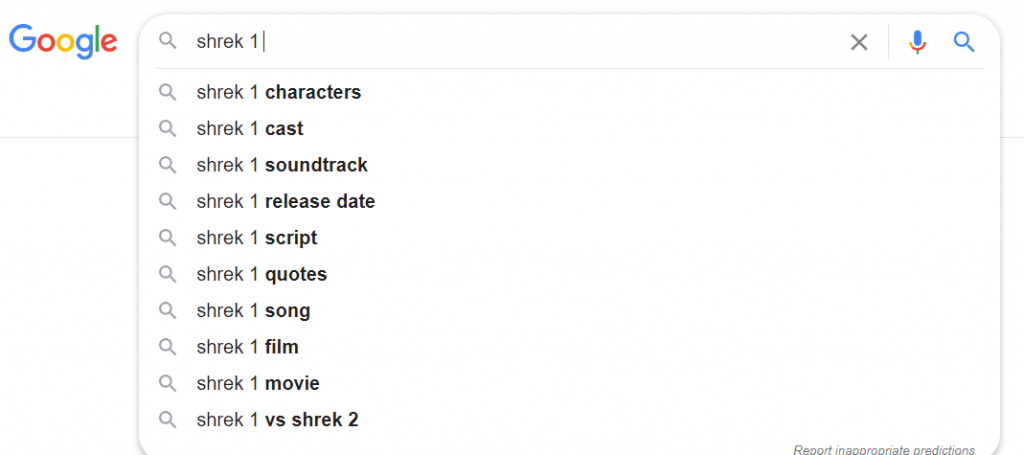Select 'shrek 1 song' from suggestions

[x=569, y=310]
